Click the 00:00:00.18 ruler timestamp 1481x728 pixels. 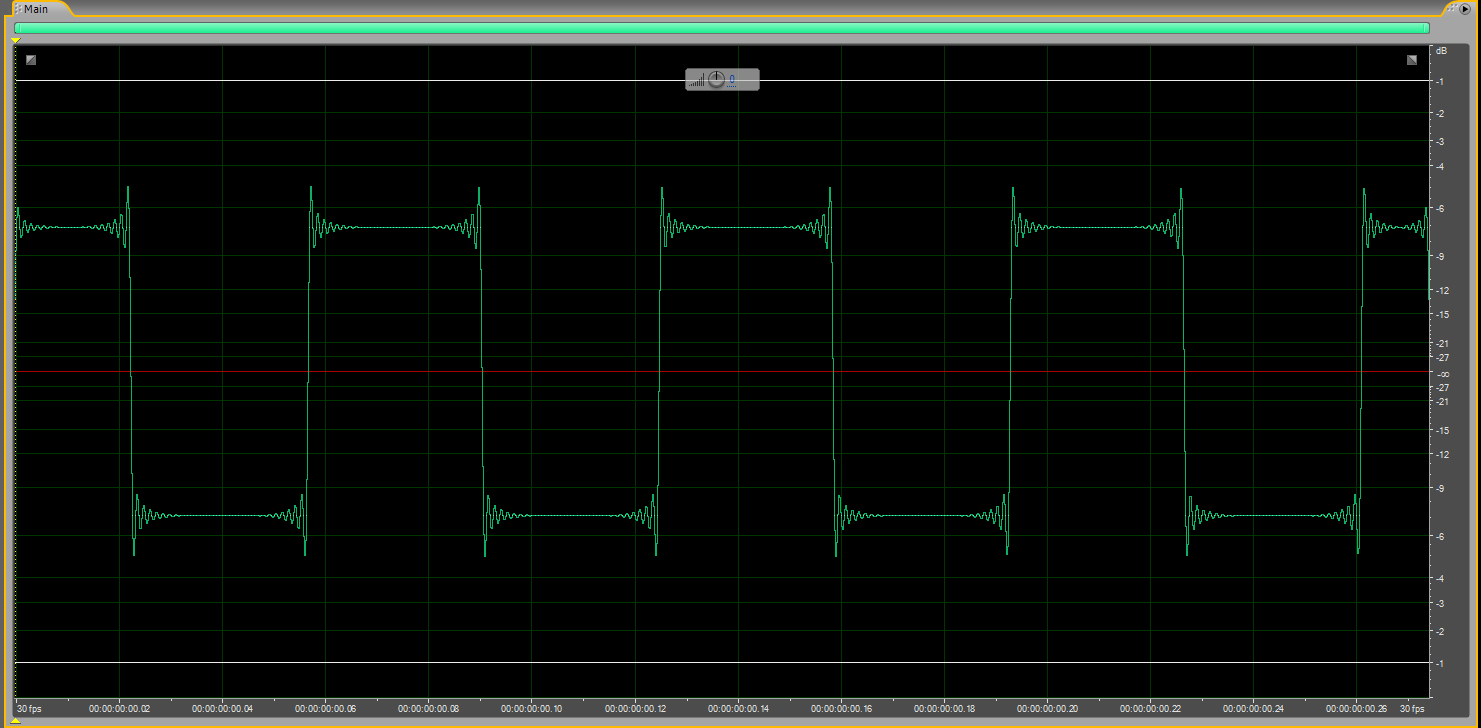click(x=944, y=708)
